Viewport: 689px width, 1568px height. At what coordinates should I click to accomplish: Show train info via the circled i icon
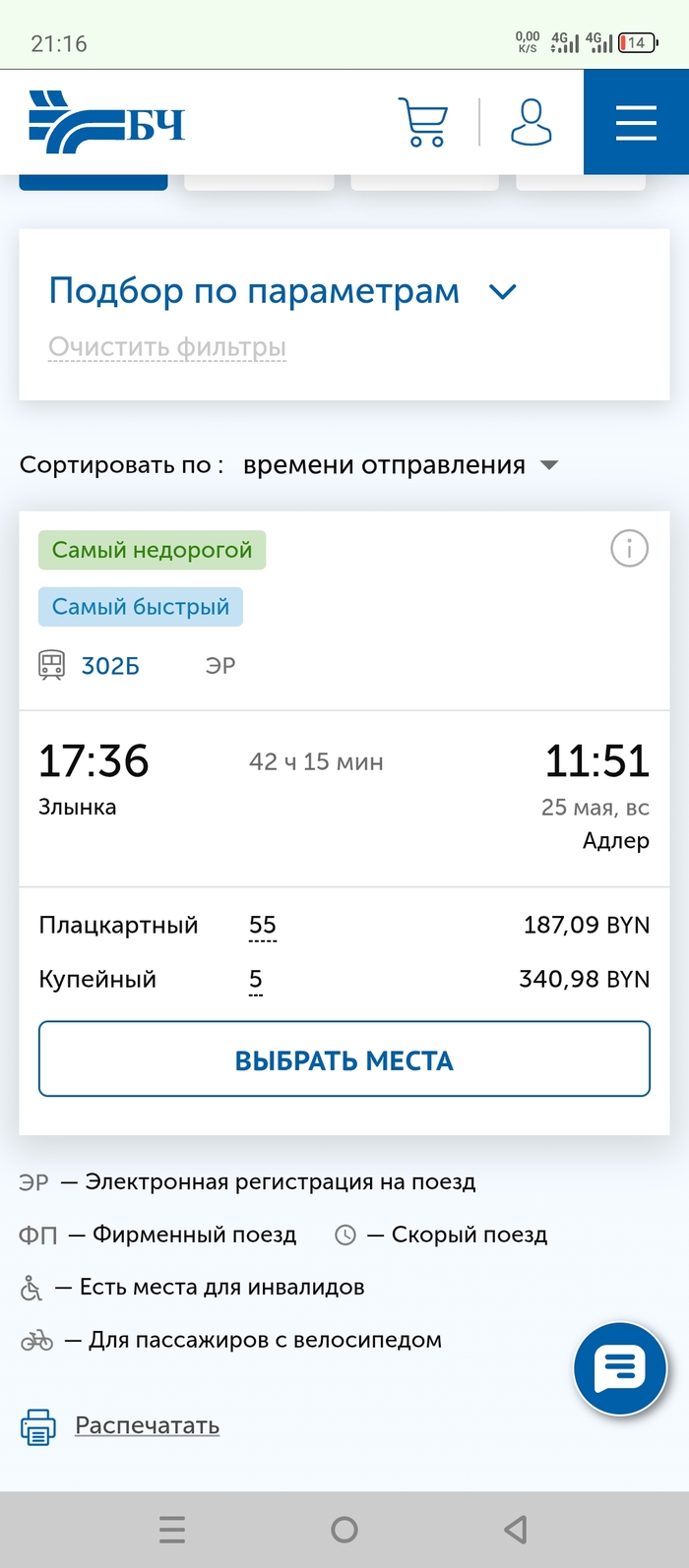click(630, 548)
